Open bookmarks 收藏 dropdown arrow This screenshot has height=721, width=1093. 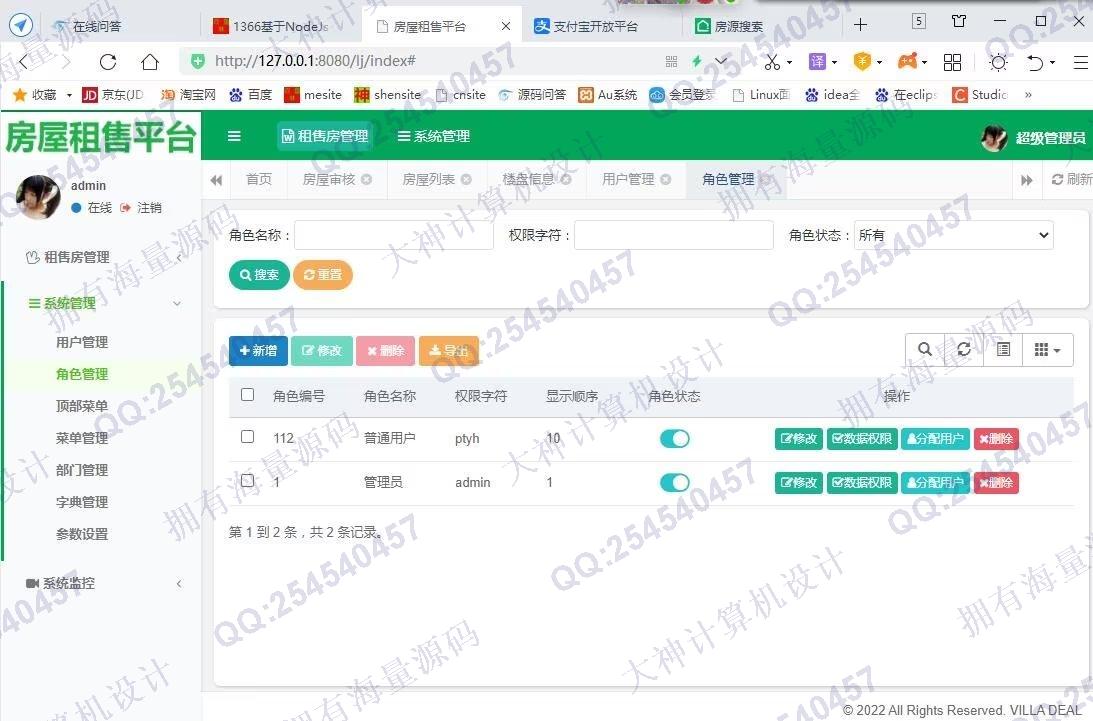[x=69, y=95]
